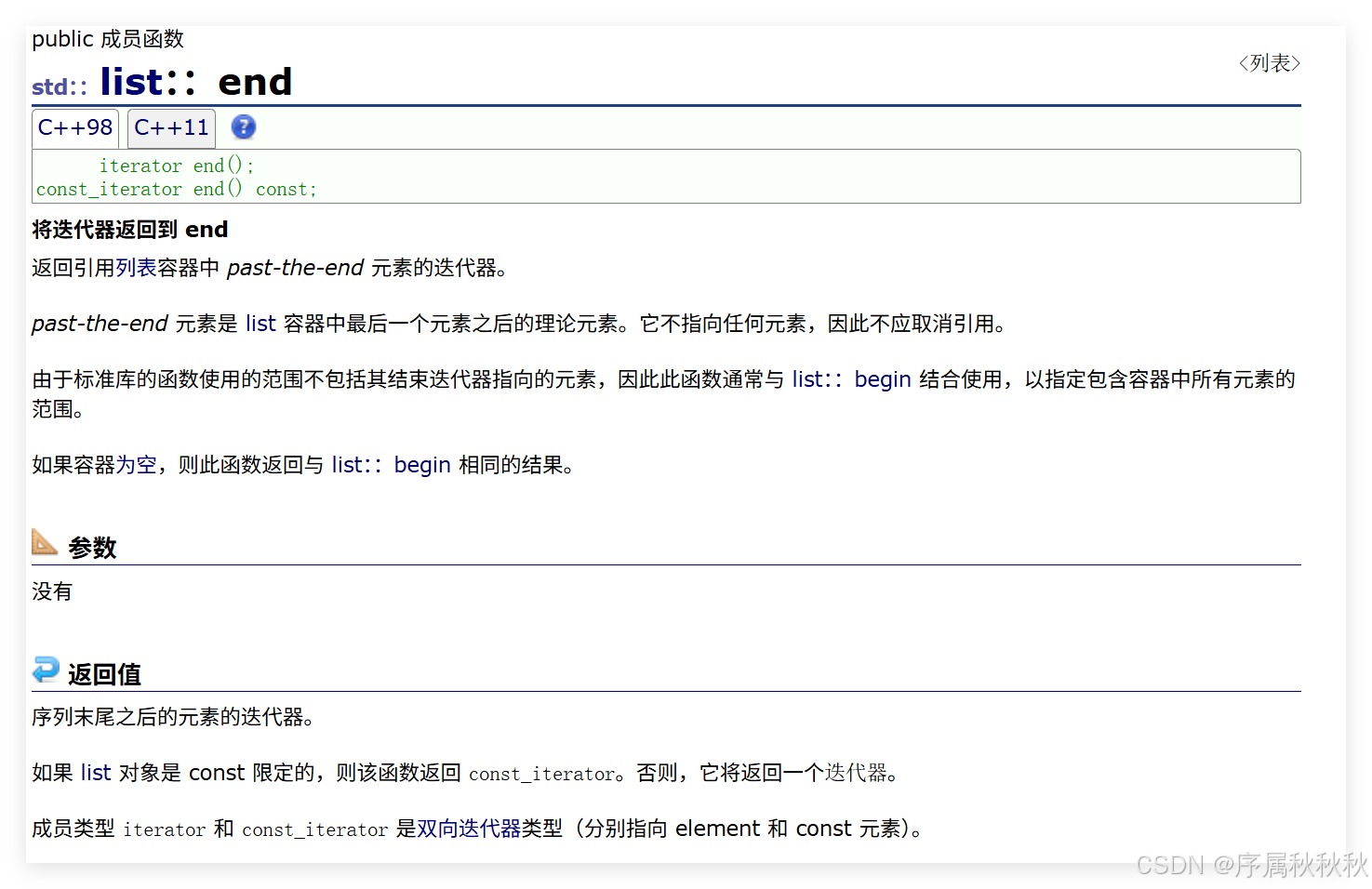Click the blue return arrow icon beside 返回值
This screenshot has height=889, width=1372.
pyautogui.click(x=46, y=670)
